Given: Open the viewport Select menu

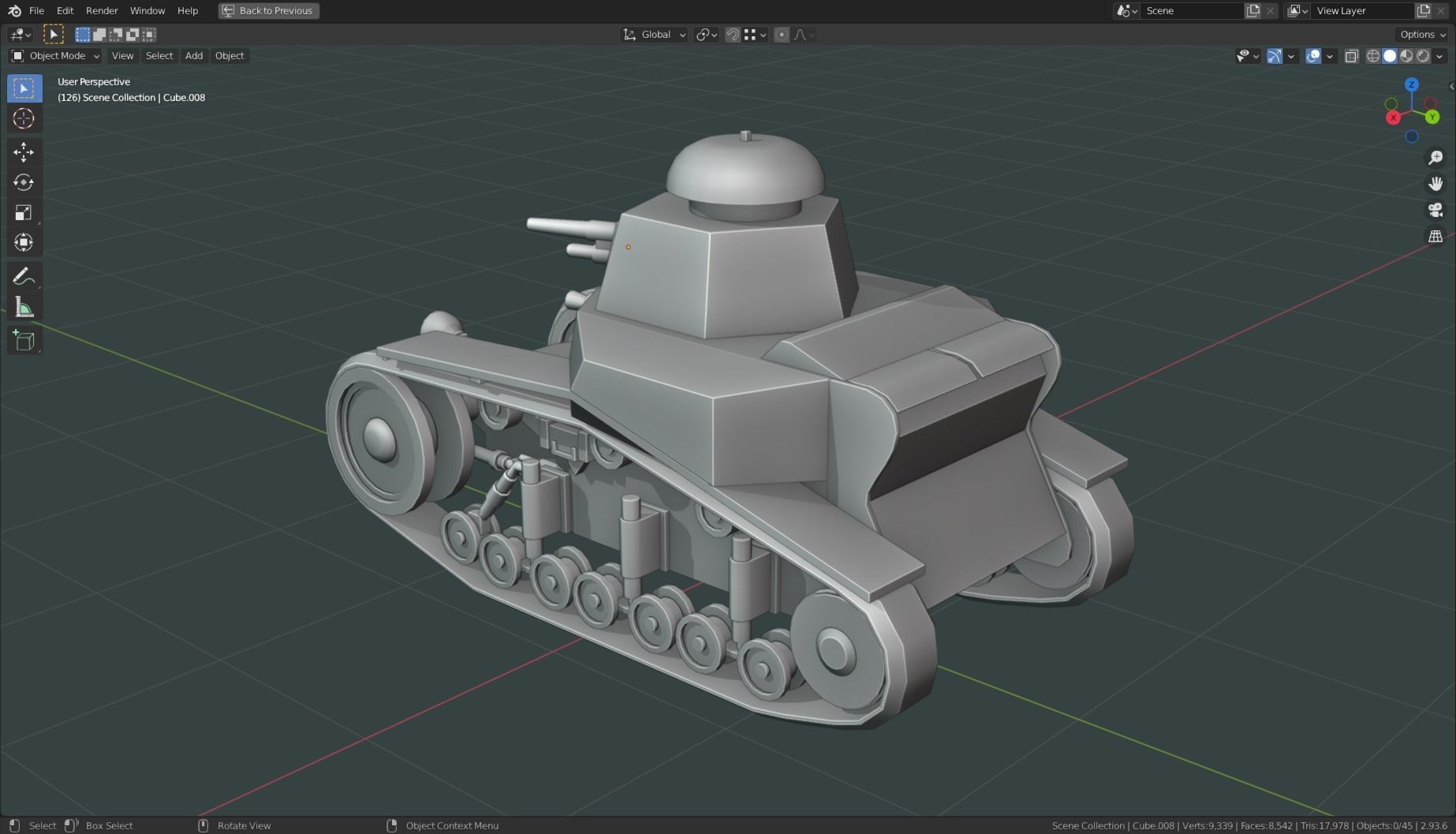Looking at the screenshot, I should point(159,55).
